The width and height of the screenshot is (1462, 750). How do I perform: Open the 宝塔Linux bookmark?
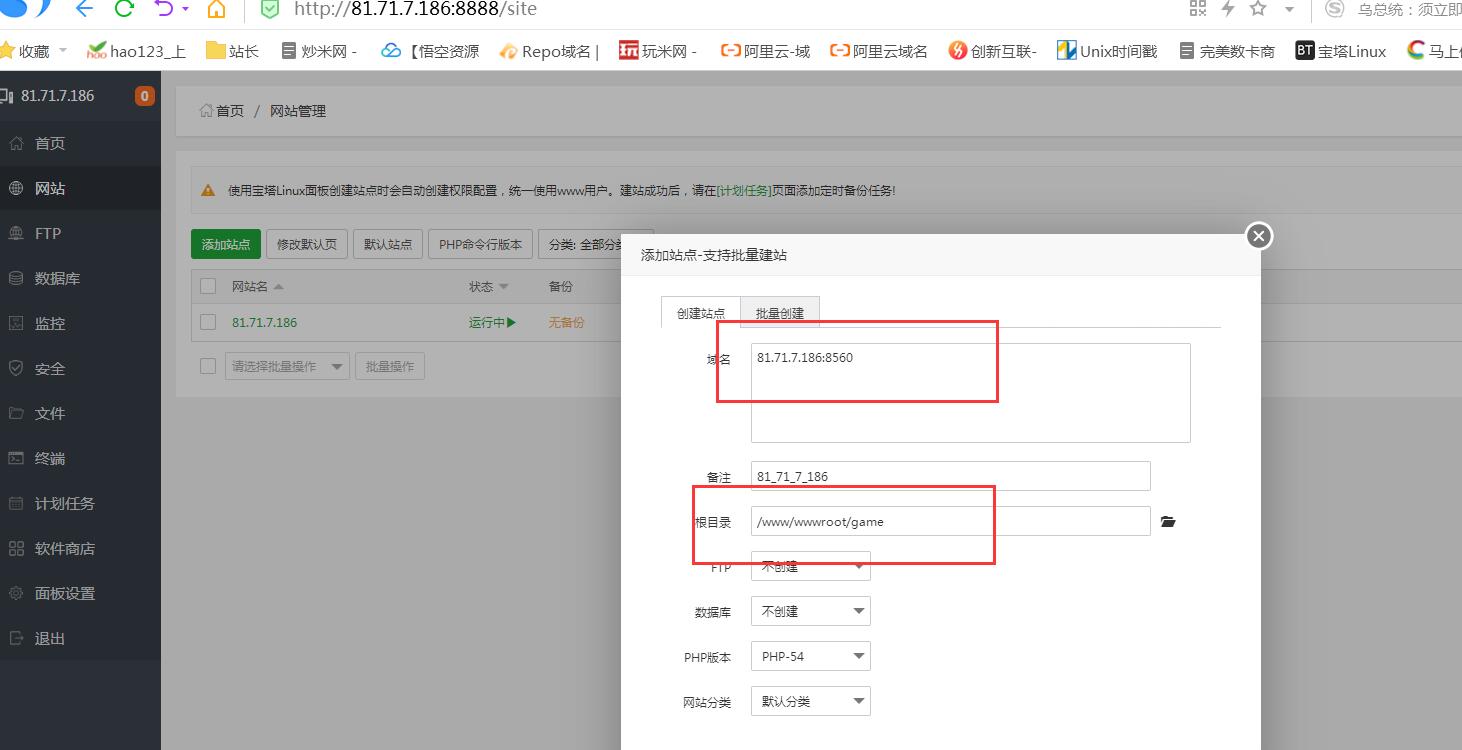(x=1341, y=51)
